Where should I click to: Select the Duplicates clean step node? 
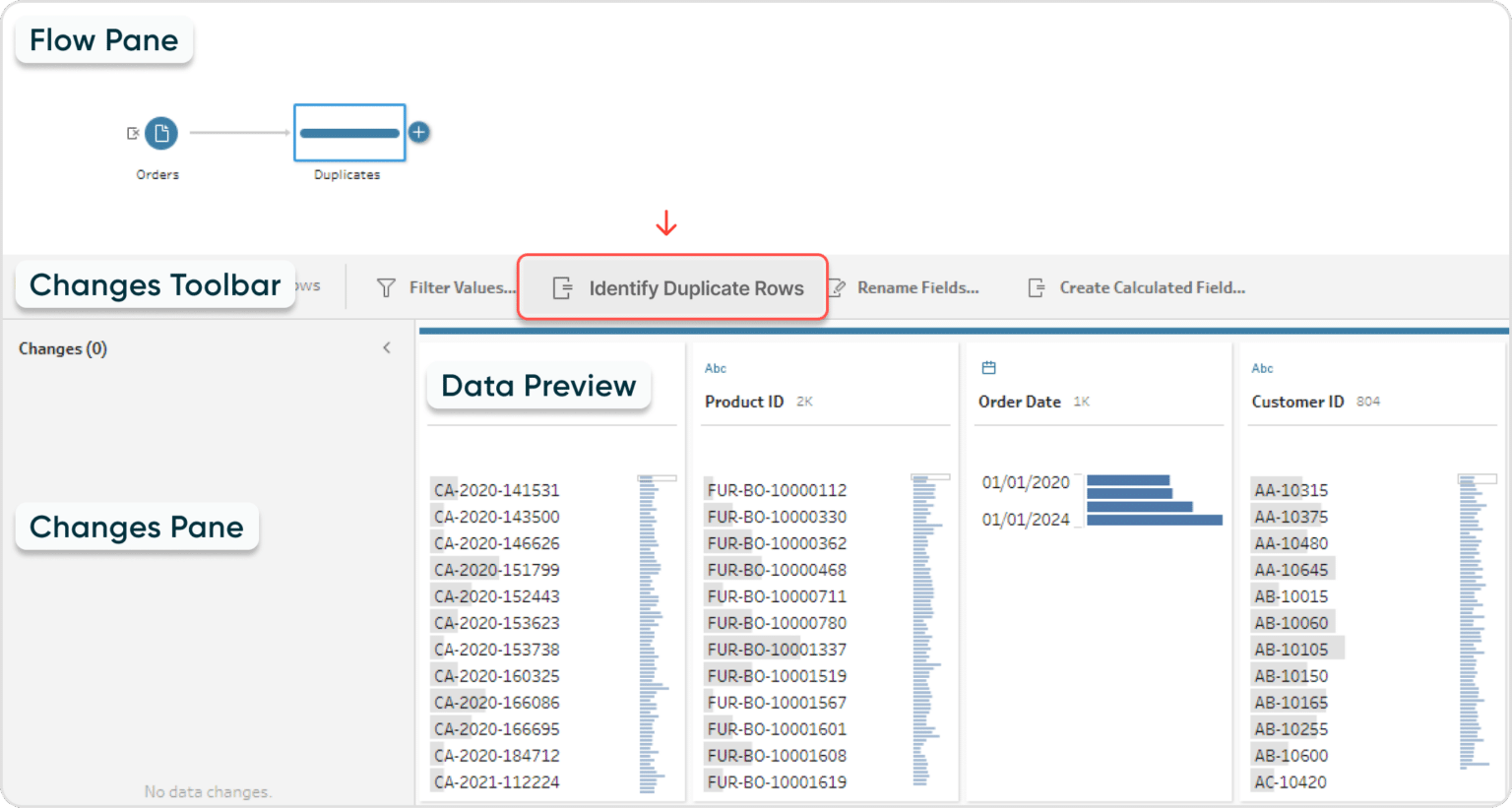[349, 133]
